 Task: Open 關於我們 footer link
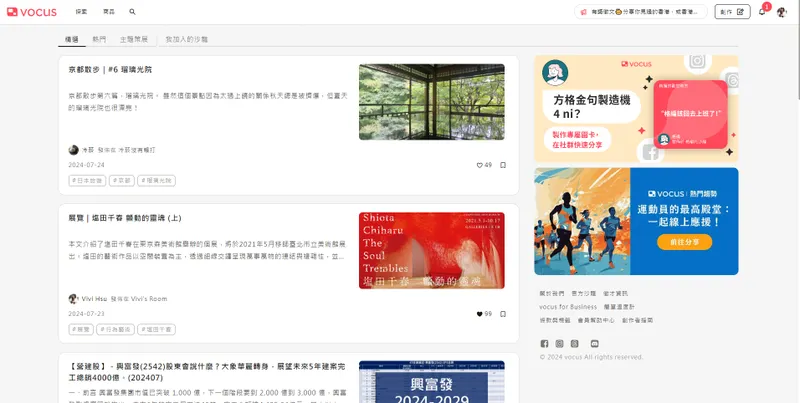(552, 294)
